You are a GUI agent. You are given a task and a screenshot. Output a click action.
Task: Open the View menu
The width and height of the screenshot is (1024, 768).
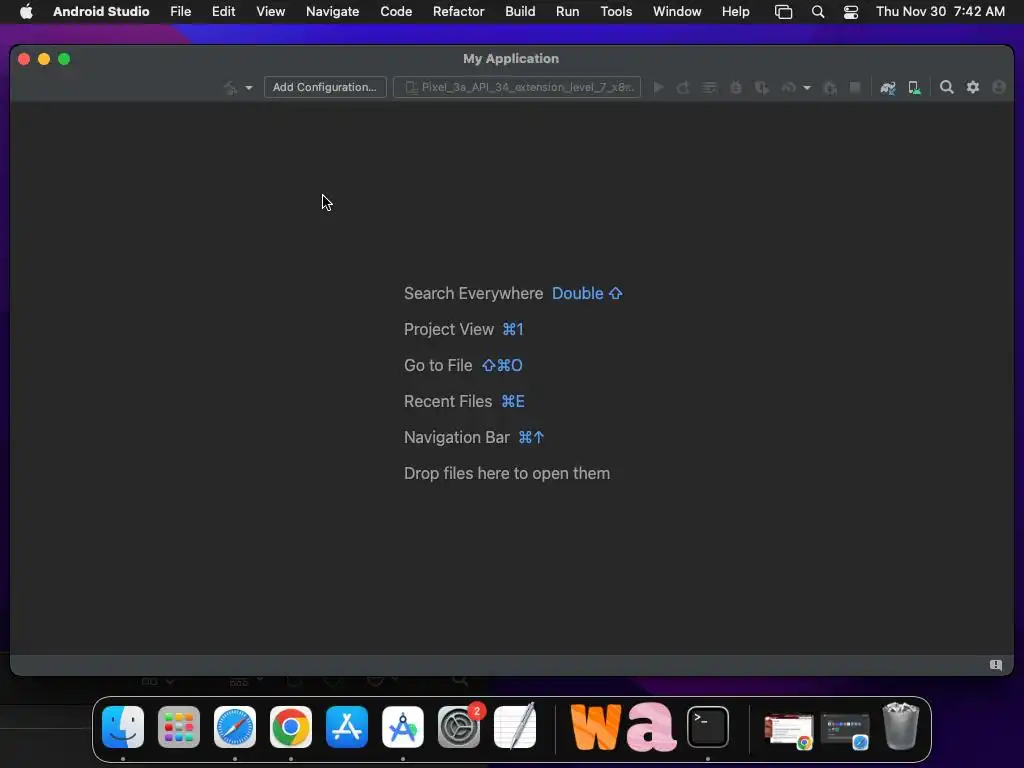coord(270,12)
